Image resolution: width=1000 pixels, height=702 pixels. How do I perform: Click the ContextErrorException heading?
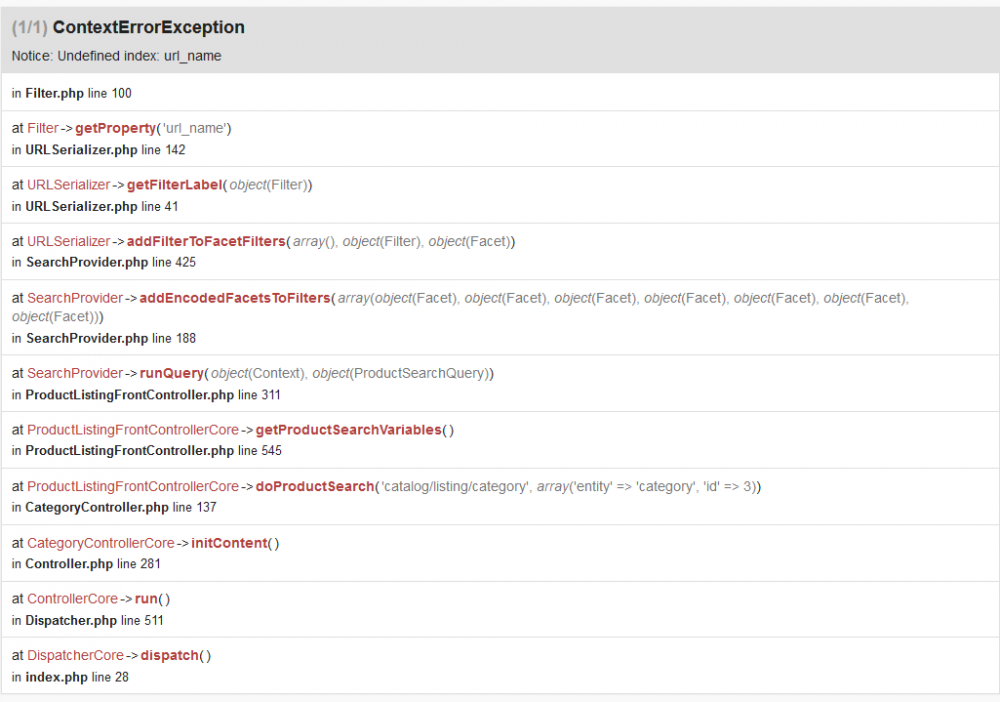coord(148,28)
